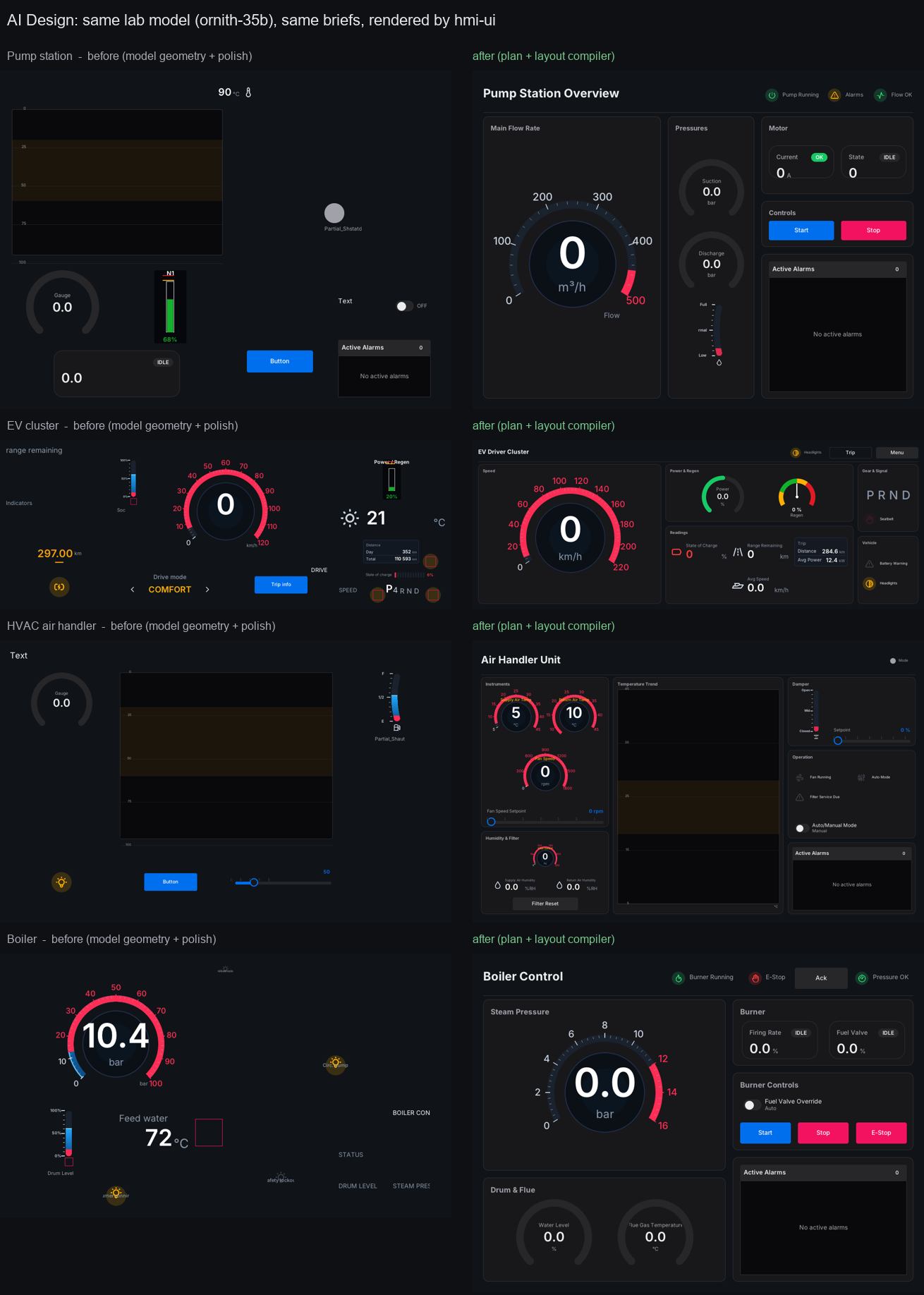Click the Burner Running flame icon

[x=679, y=978]
